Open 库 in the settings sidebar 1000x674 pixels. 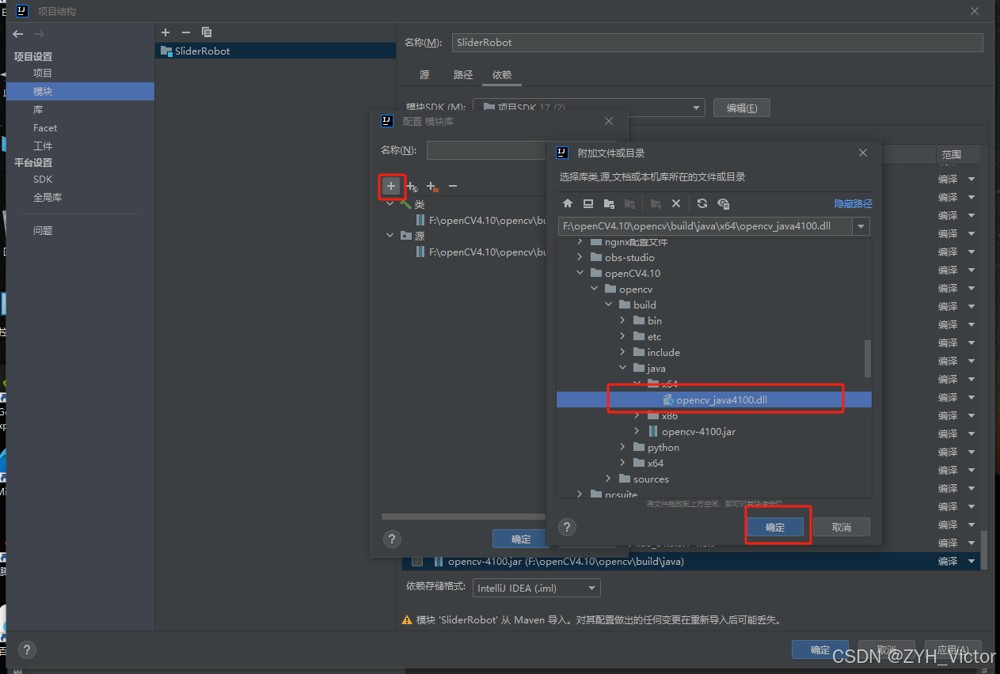tap(38, 110)
